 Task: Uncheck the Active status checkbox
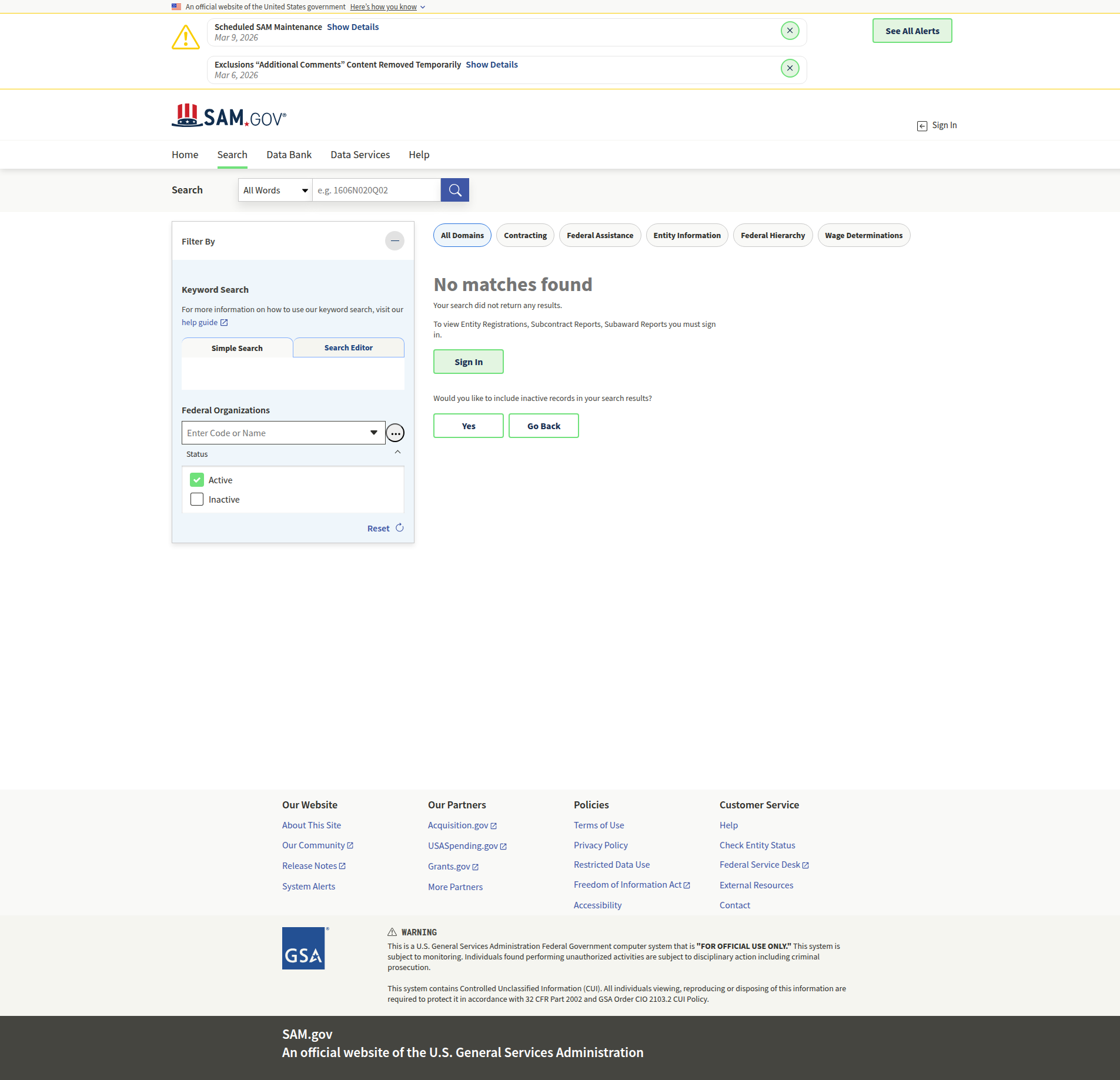tap(197, 480)
